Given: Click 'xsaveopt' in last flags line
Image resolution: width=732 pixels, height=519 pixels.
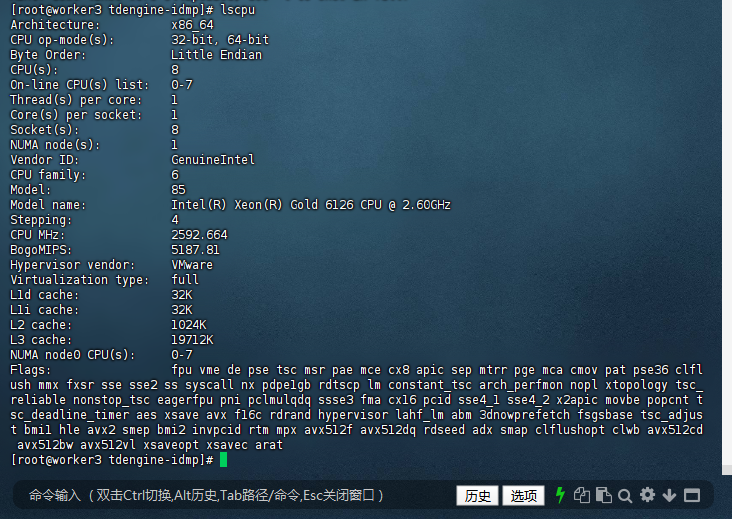Looking at the screenshot, I should [x=171, y=445].
